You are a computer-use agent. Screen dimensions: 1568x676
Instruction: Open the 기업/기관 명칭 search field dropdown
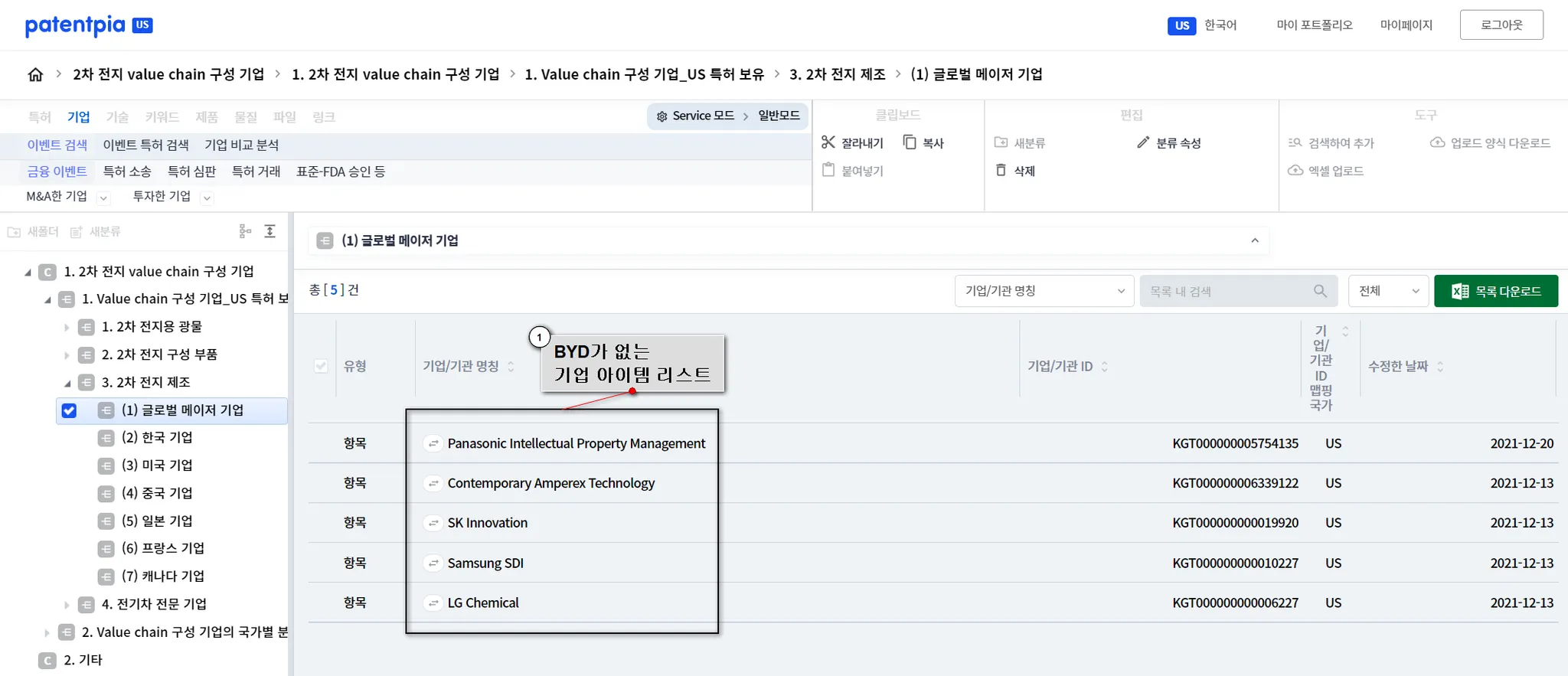[1044, 291]
